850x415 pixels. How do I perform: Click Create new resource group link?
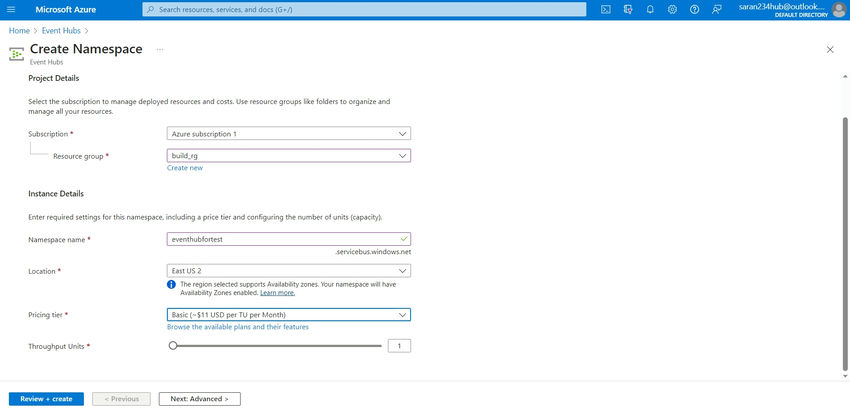[185, 168]
